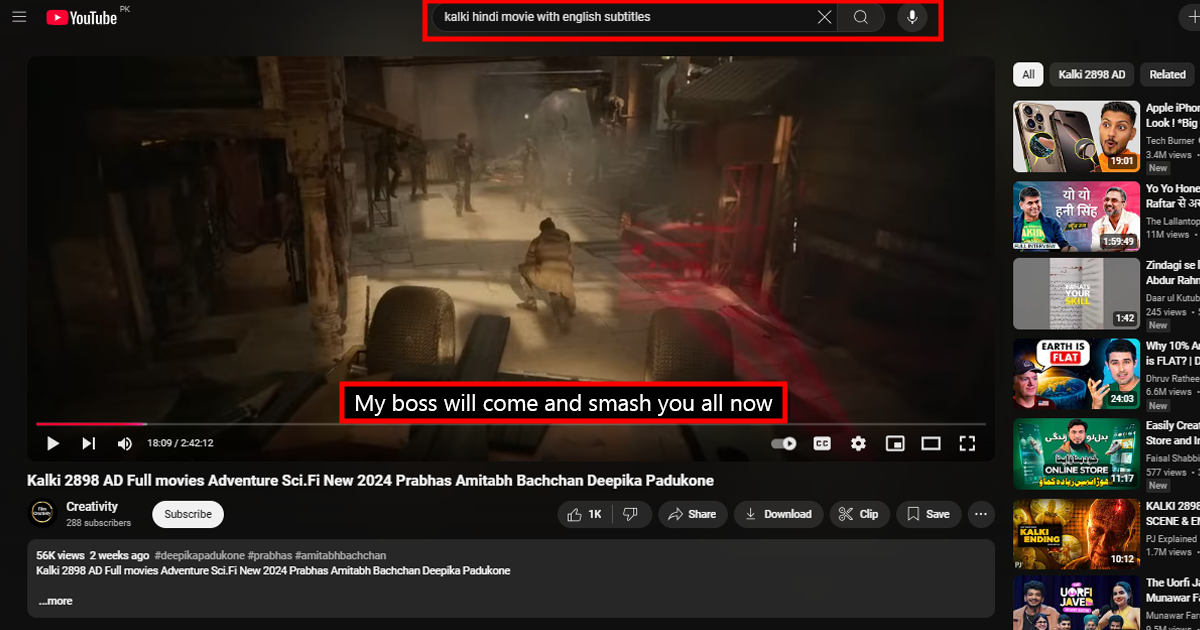Clip the video
The image size is (1200, 630).
(x=859, y=514)
